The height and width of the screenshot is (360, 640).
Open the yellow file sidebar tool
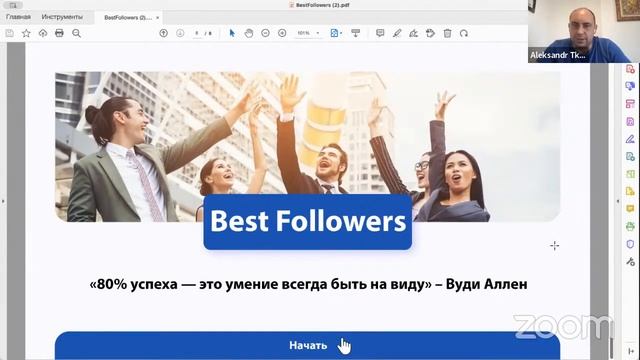630,191
